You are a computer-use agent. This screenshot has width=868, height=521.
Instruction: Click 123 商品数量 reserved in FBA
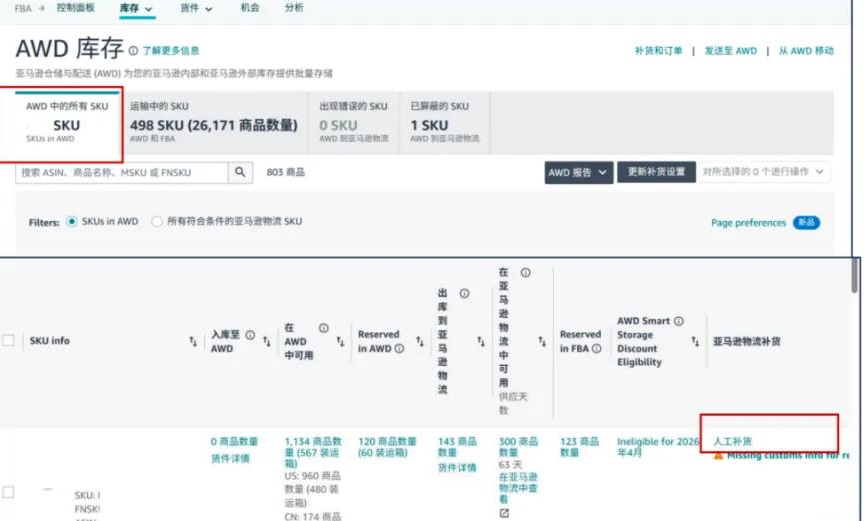(x=579, y=447)
